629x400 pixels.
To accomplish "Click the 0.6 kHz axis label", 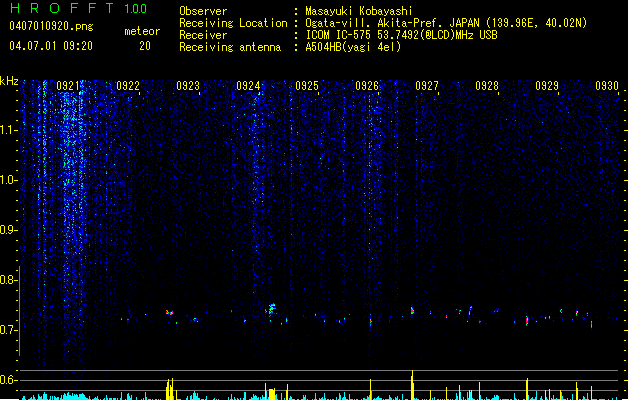I will click(9, 380).
